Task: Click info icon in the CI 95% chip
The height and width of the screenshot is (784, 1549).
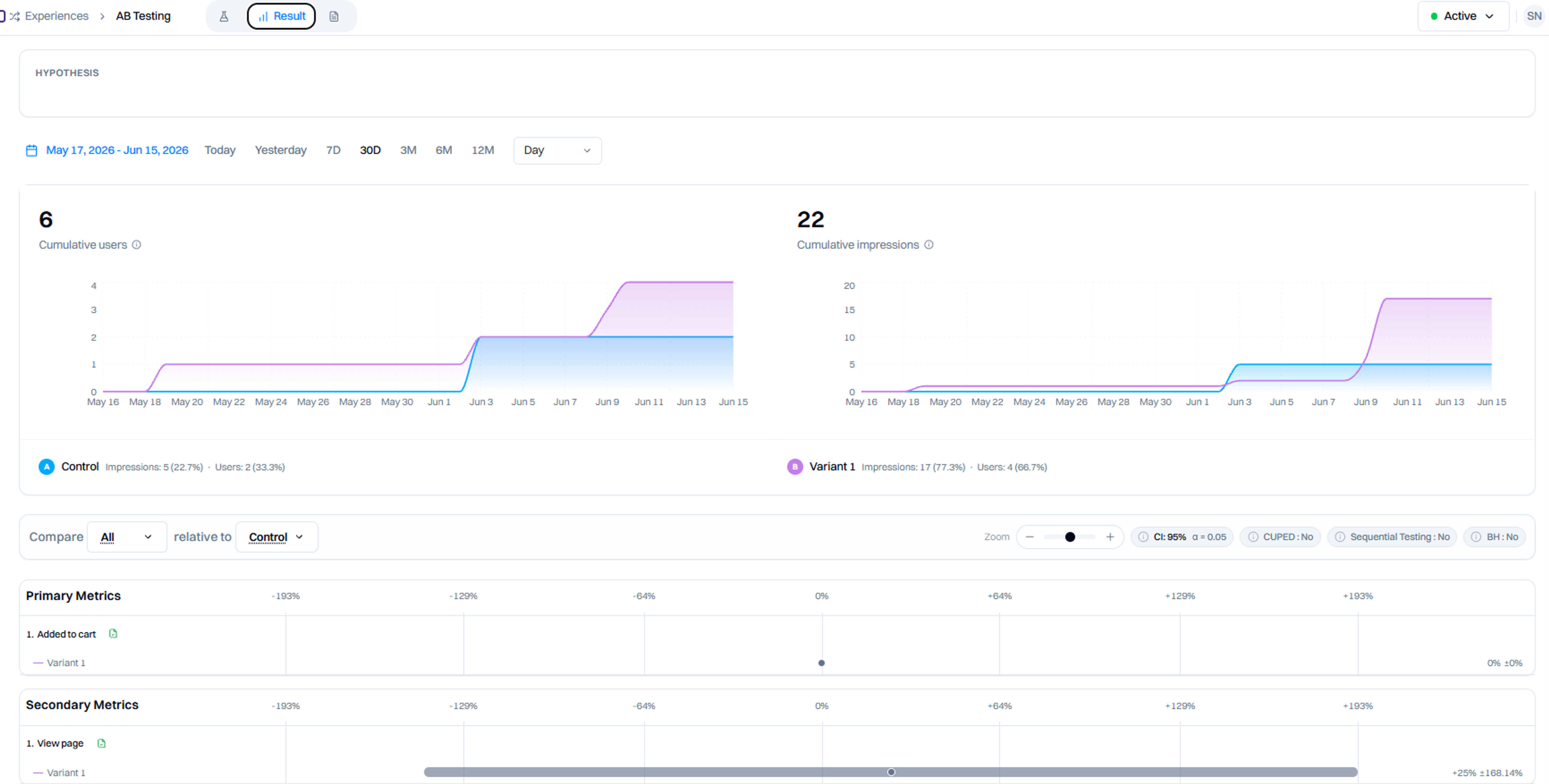Action: 1143,537
